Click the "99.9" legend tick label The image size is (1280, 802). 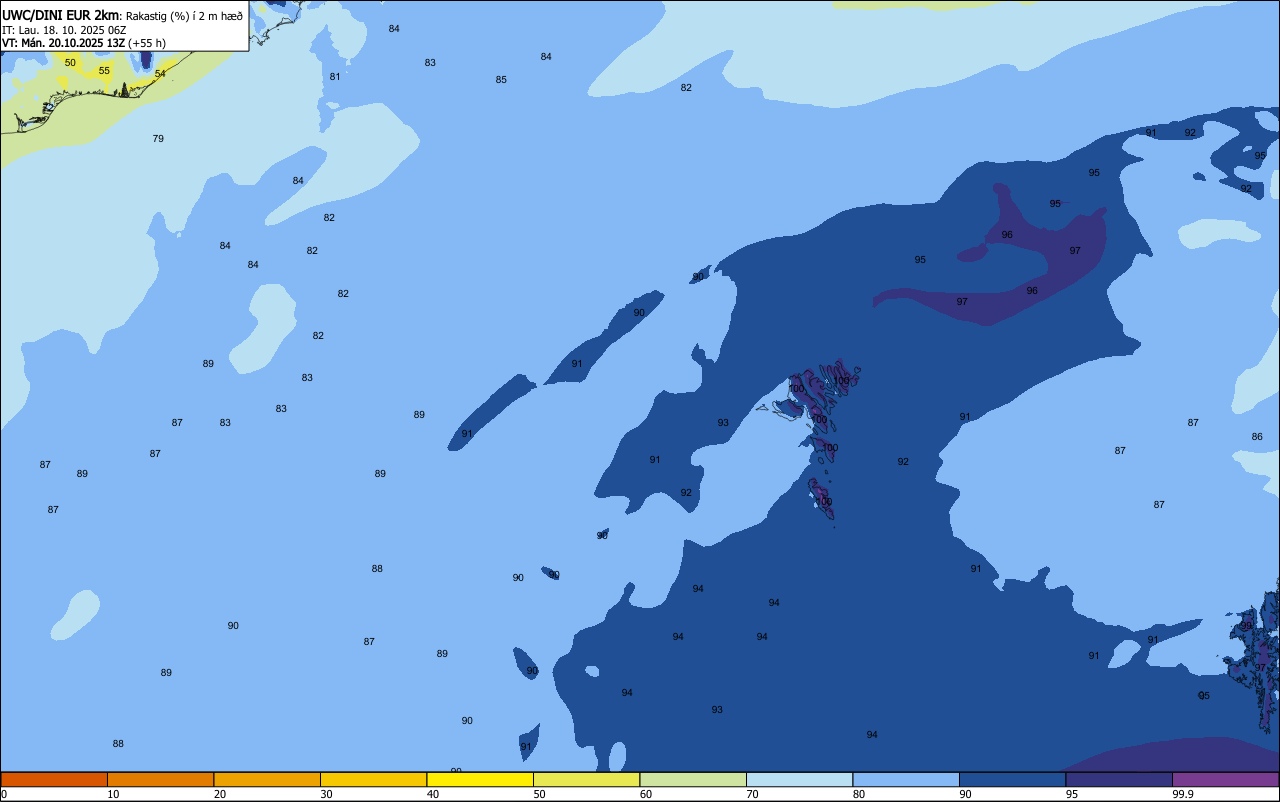[1183, 794]
